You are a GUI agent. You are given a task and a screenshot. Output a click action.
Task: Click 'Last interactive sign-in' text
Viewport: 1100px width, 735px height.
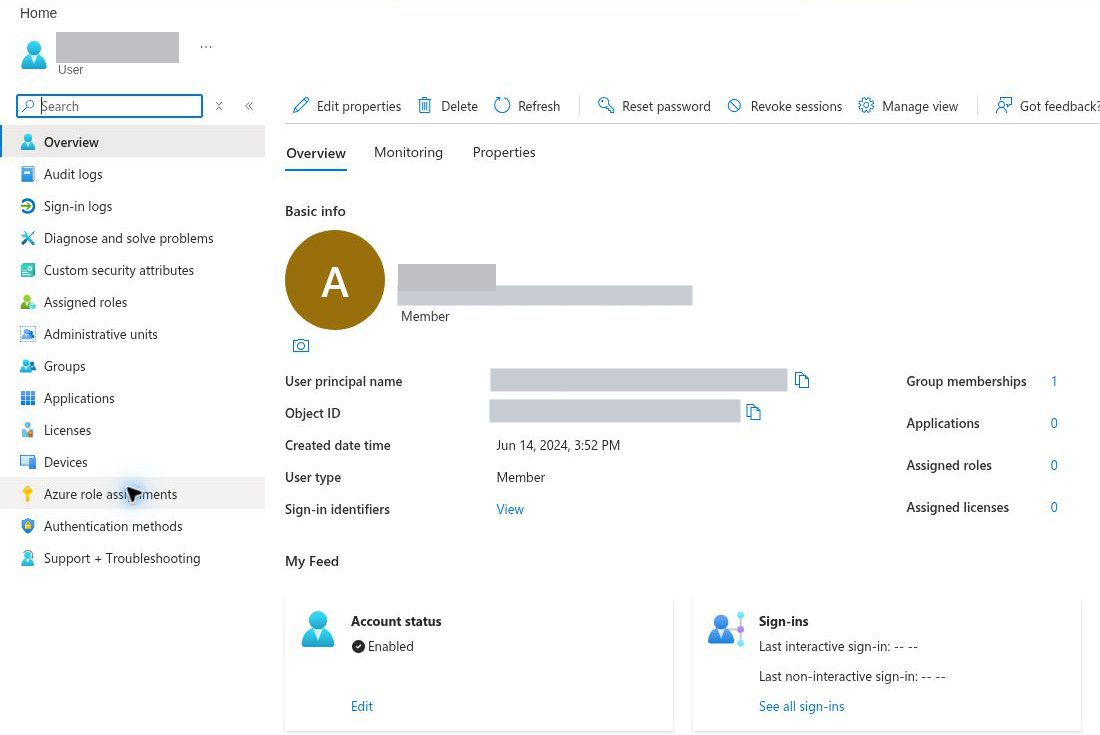[838, 647]
